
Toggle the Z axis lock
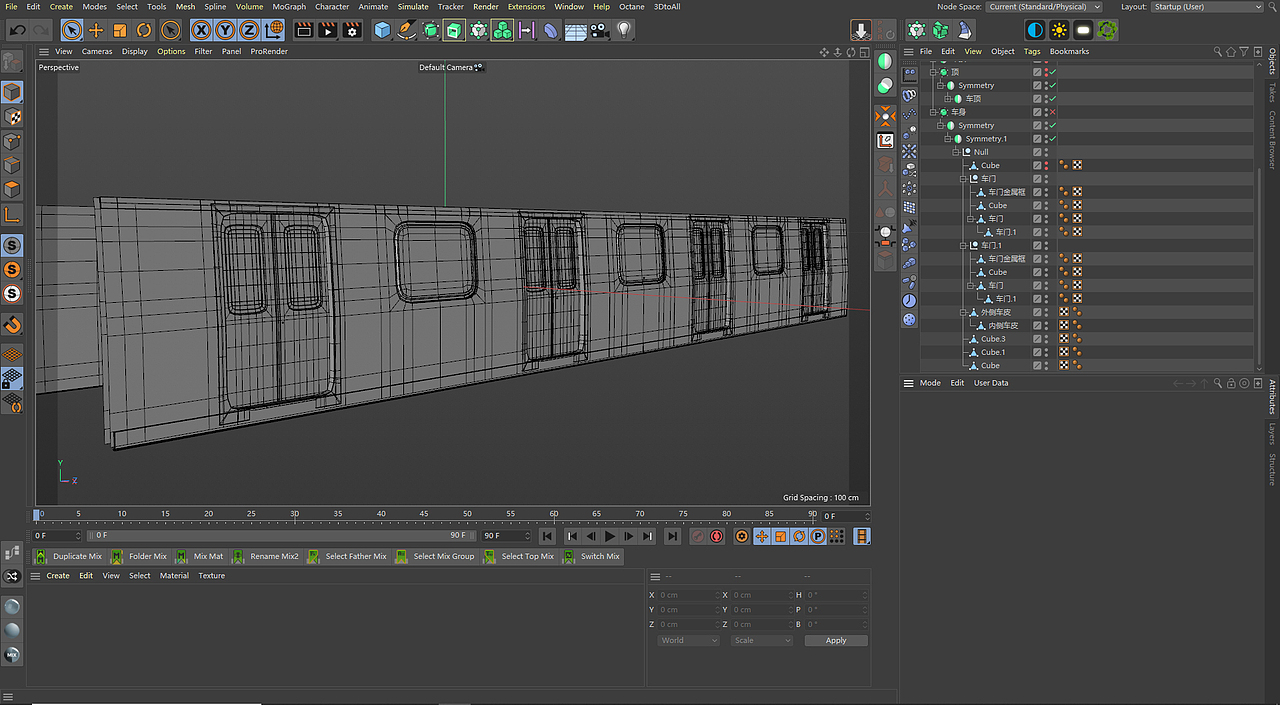[x=249, y=30]
